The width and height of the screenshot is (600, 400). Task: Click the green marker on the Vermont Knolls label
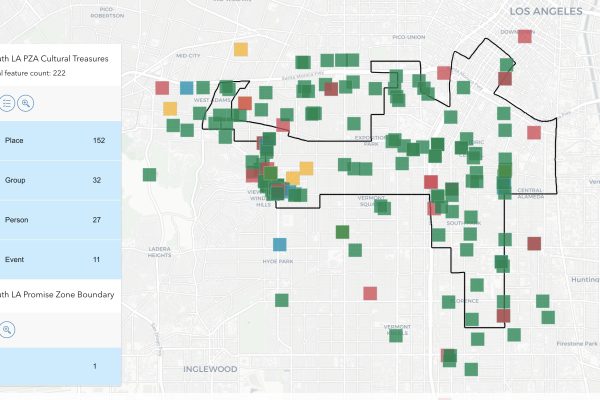[x=396, y=335]
